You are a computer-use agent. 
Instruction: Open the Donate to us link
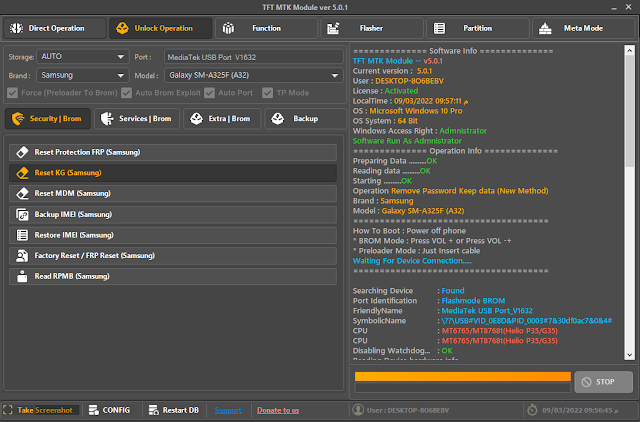tap(277, 410)
